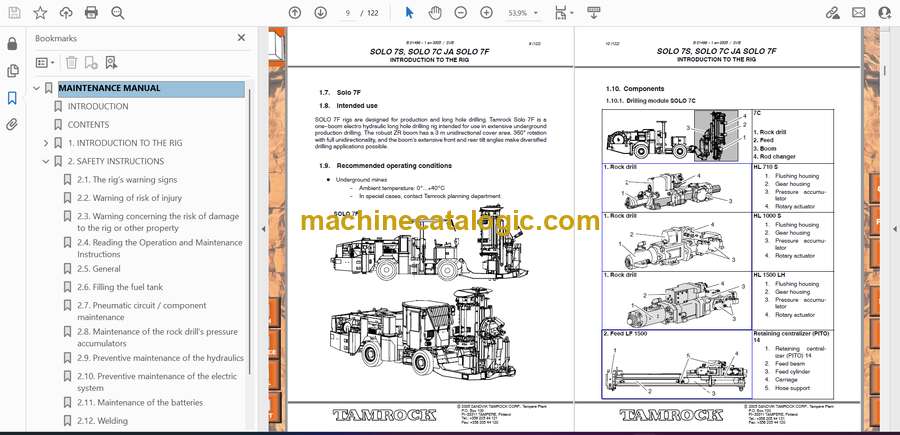The height and width of the screenshot is (435, 900).
Task: Open the page thumbnails panel icon
Action: (12, 71)
